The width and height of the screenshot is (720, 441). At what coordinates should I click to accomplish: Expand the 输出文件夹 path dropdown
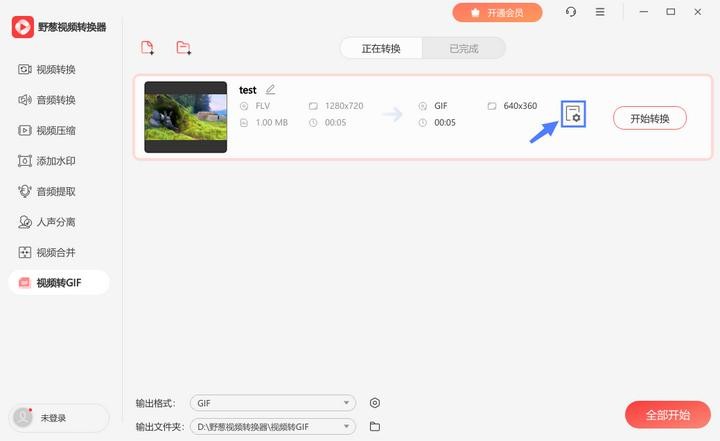(x=274, y=427)
